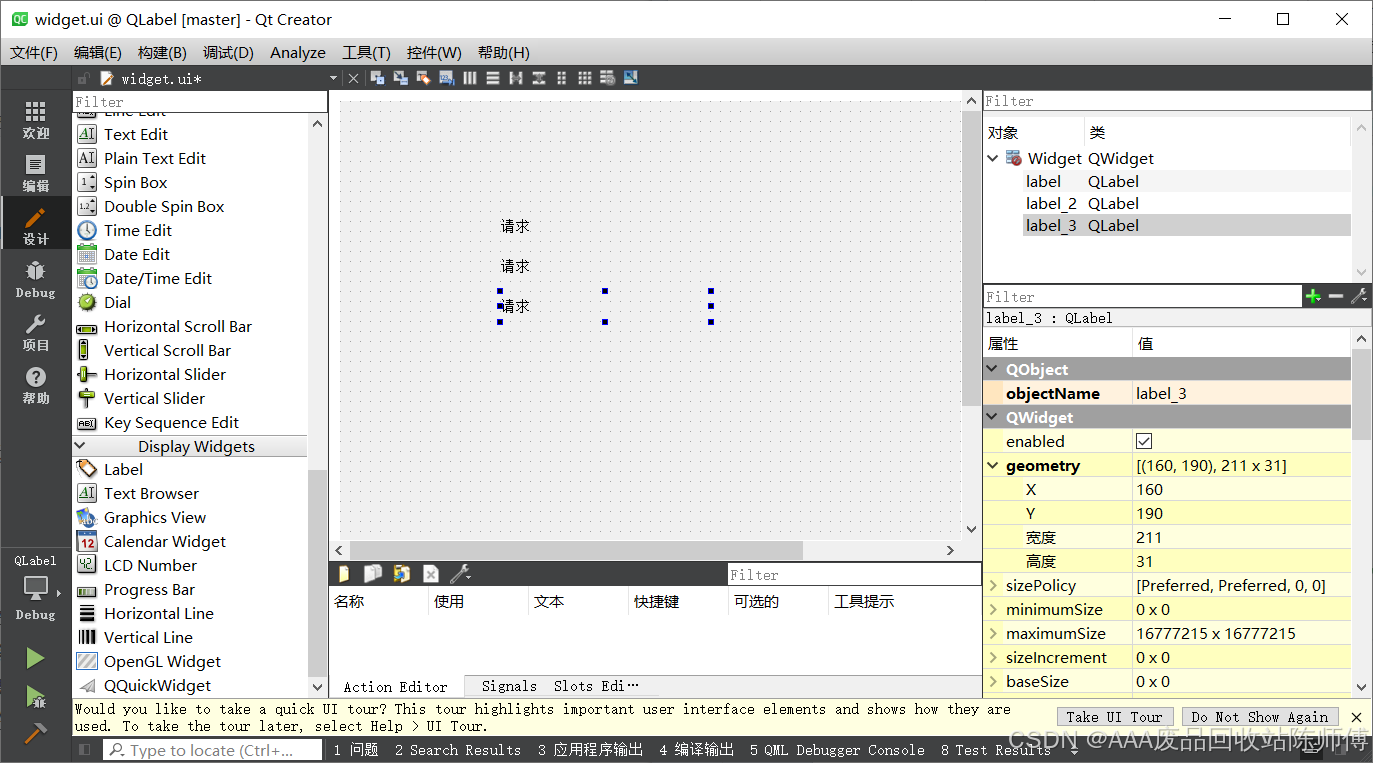
Task: Click the Adjust Size icon
Action: (x=631, y=78)
